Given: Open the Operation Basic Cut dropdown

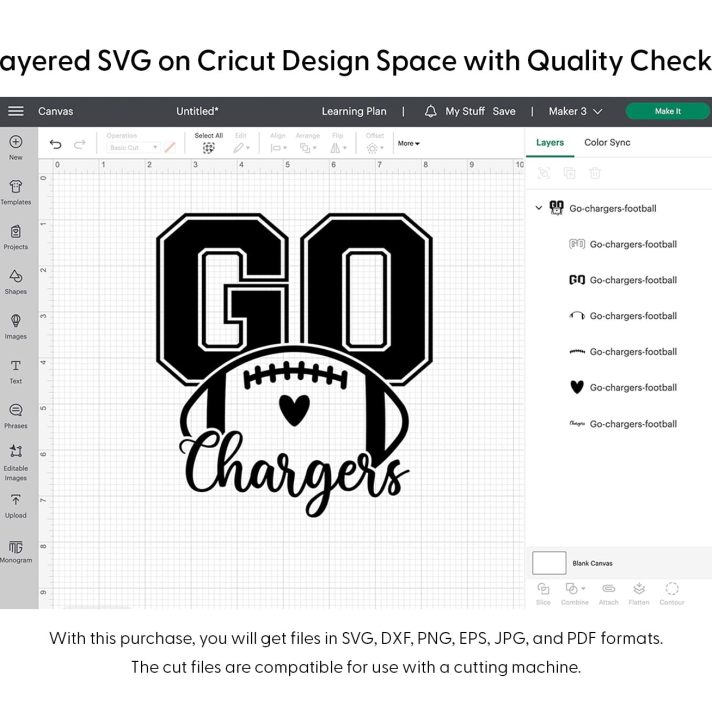Looking at the screenshot, I should click(133, 148).
